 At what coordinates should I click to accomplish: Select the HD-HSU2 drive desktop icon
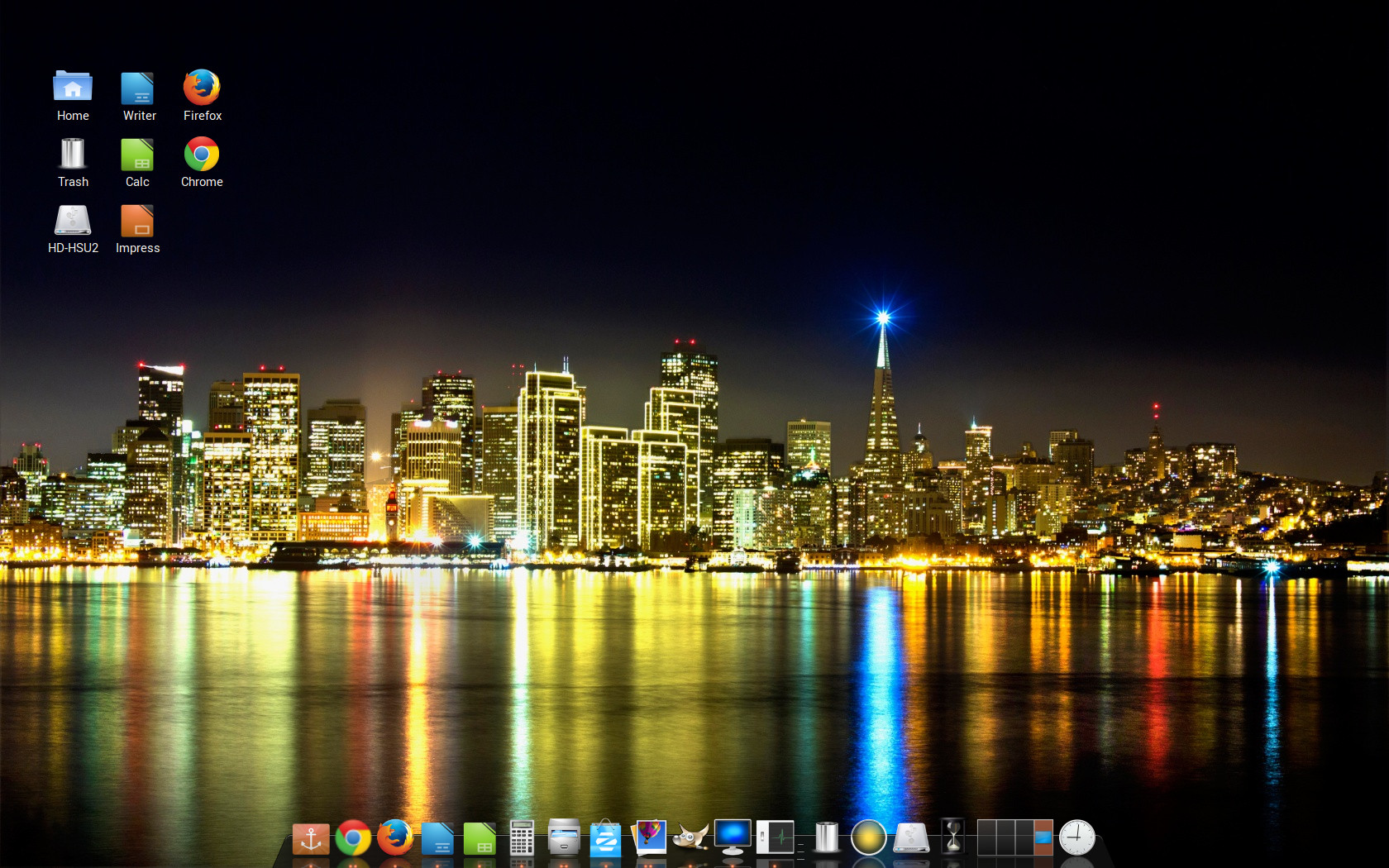[x=73, y=221]
